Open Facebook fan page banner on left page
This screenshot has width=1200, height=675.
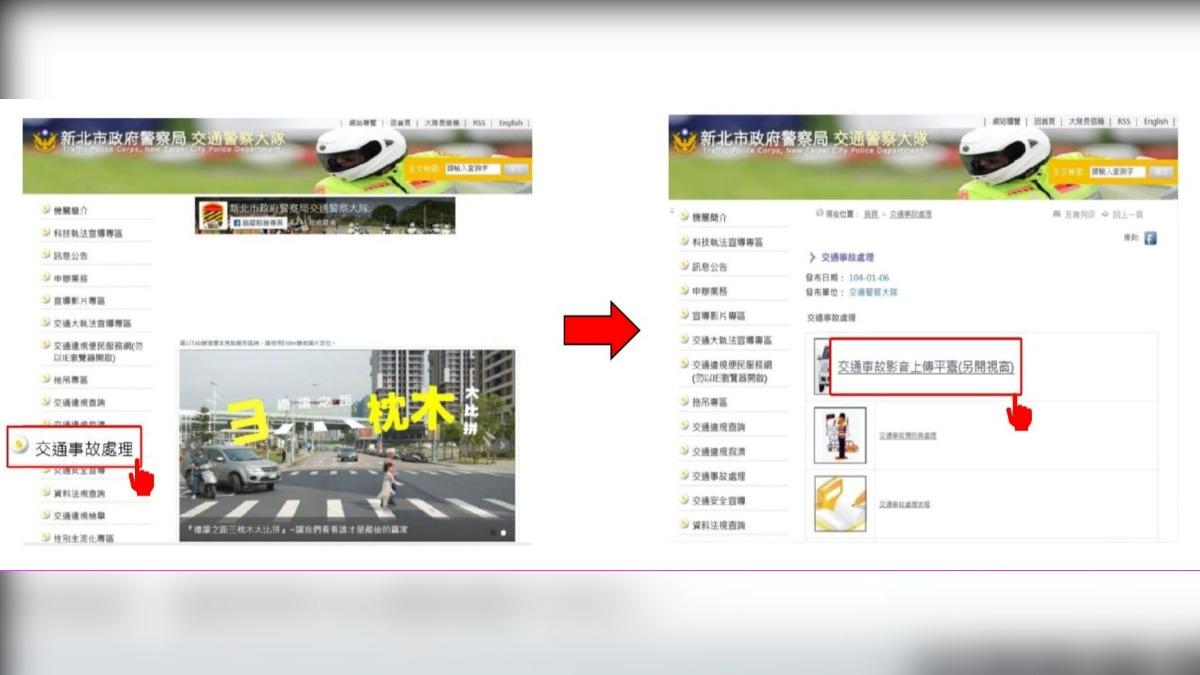[x=325, y=215]
